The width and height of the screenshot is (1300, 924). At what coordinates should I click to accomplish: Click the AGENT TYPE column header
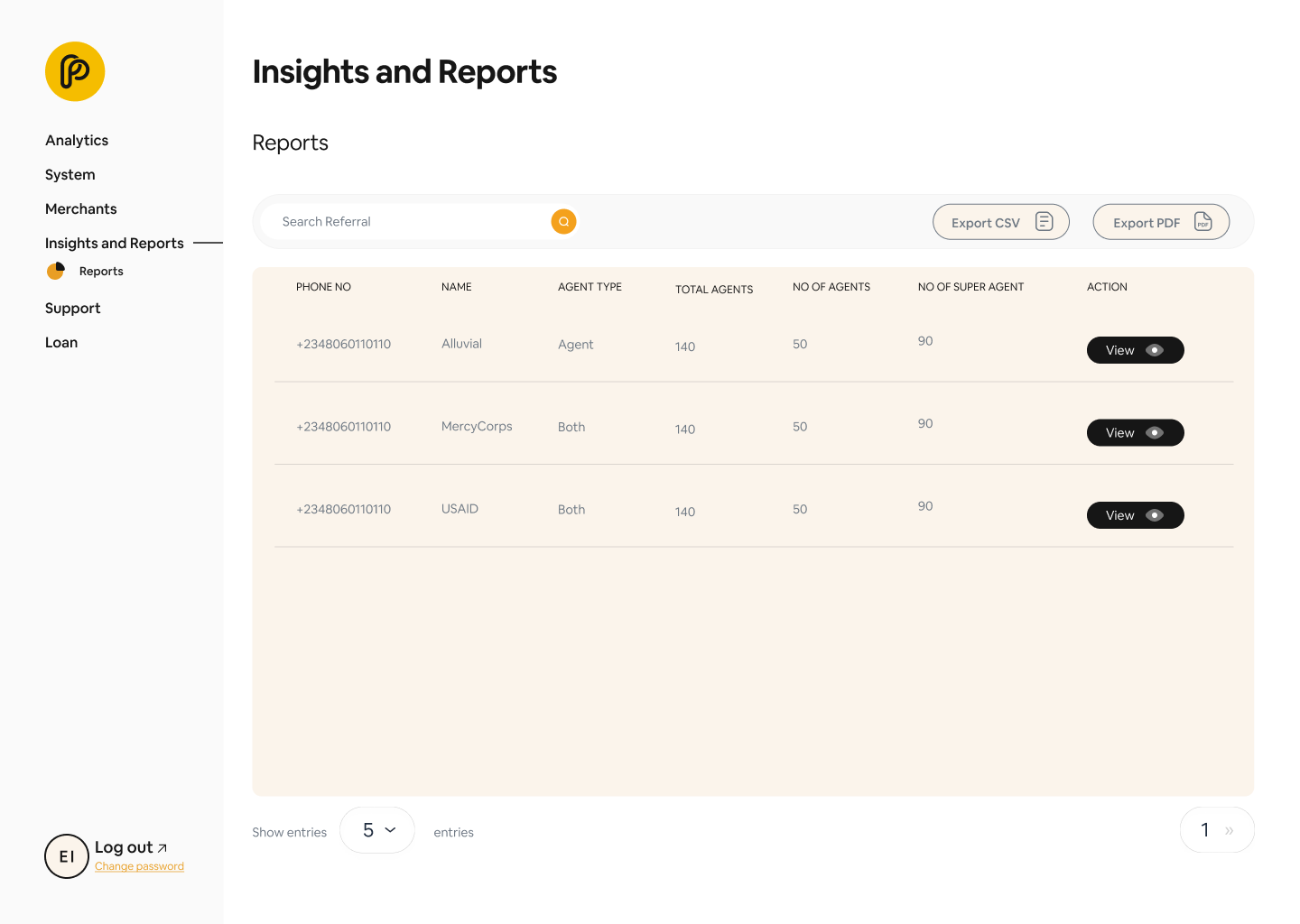click(590, 287)
